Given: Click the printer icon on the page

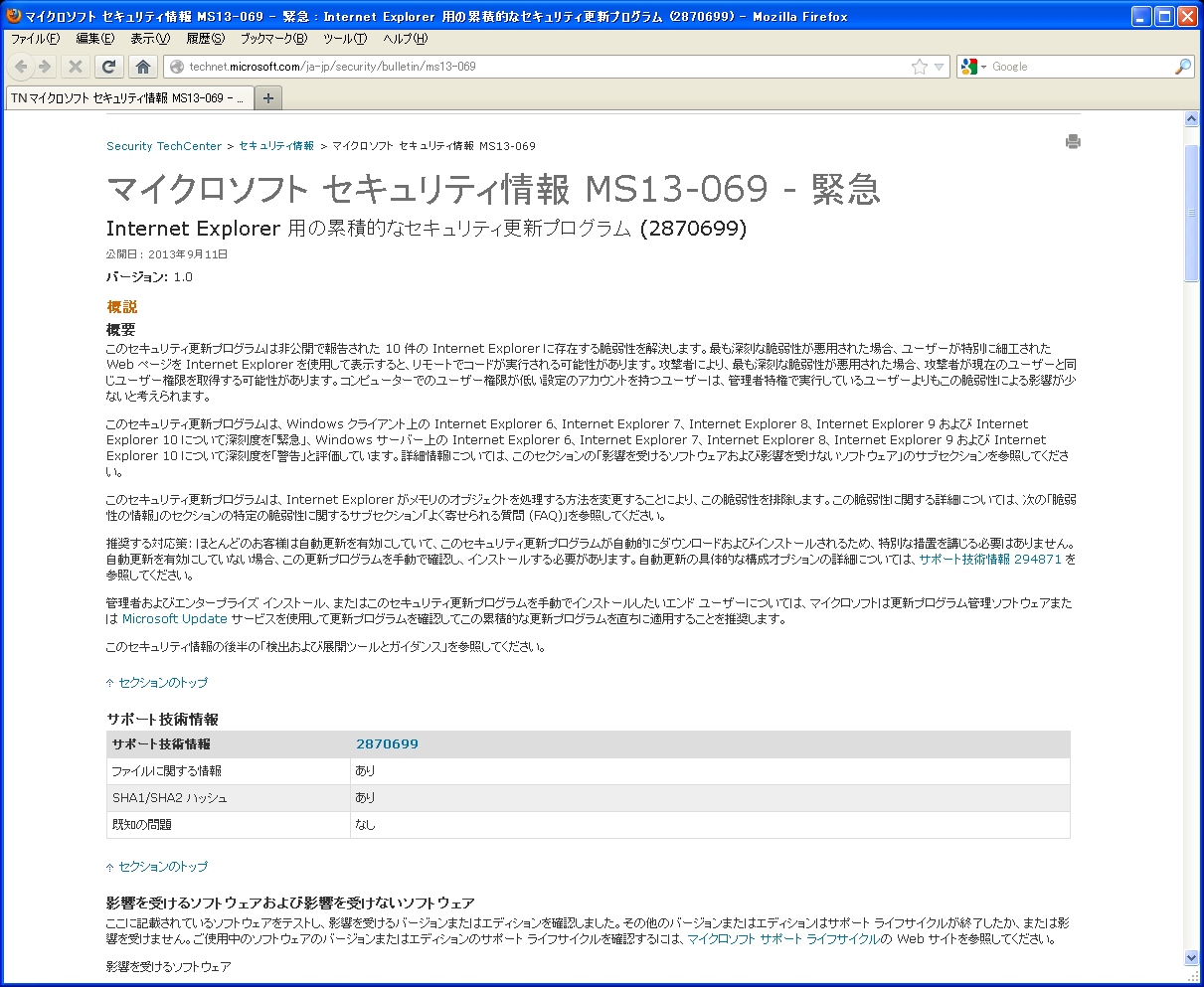Looking at the screenshot, I should coord(1073,142).
